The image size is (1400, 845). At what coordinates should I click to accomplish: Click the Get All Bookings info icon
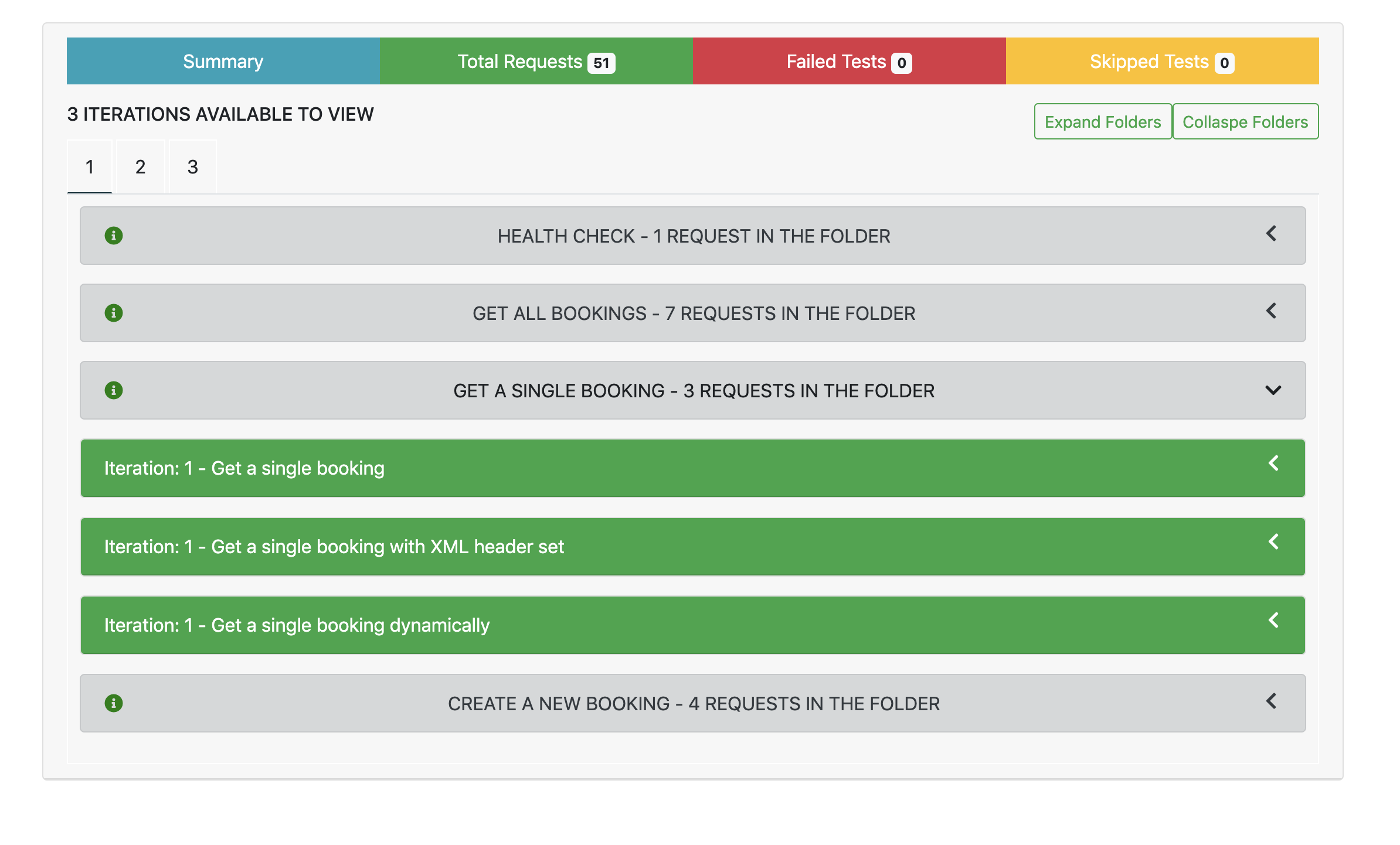click(113, 313)
